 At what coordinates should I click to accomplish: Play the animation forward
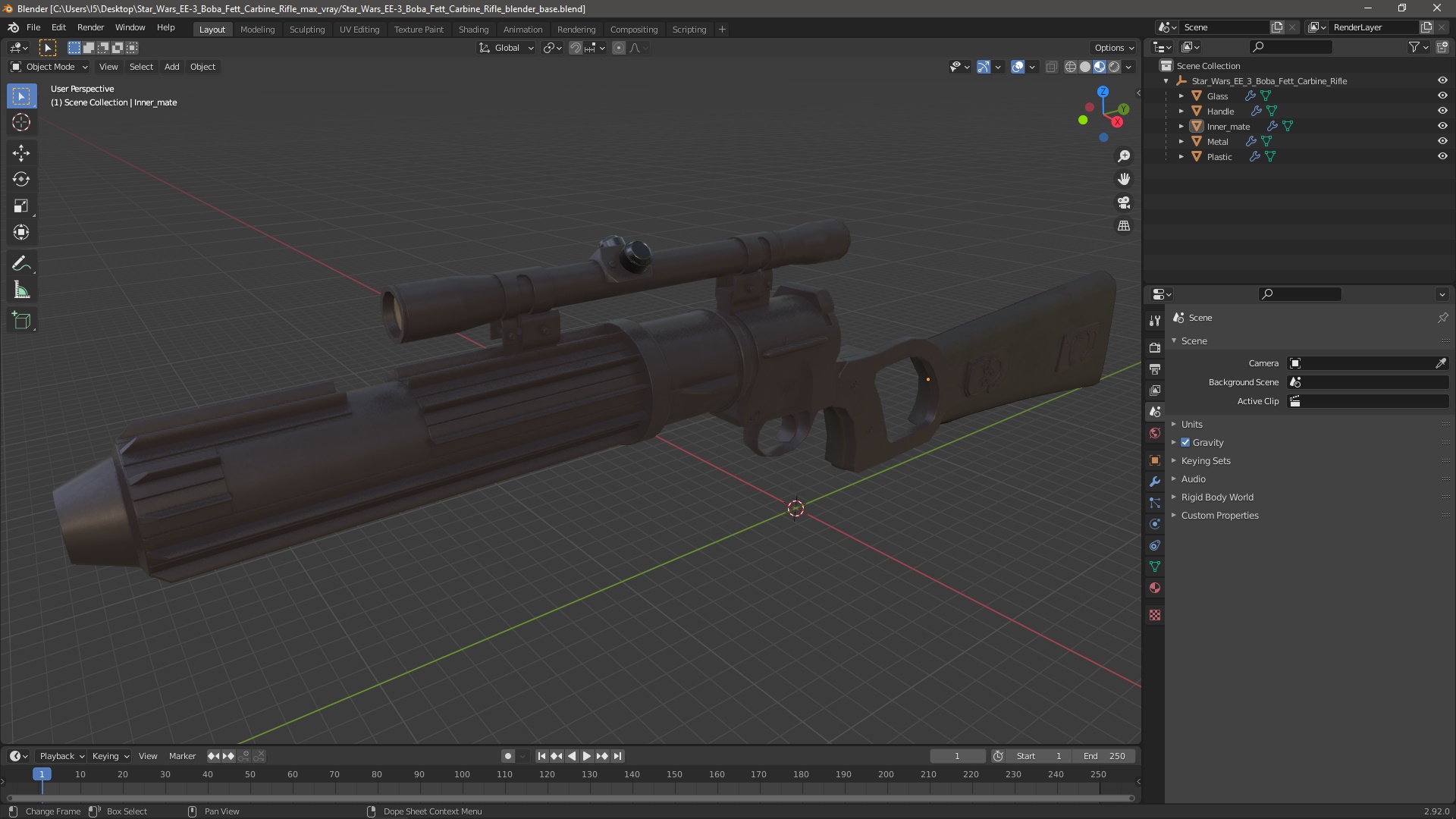click(x=587, y=756)
